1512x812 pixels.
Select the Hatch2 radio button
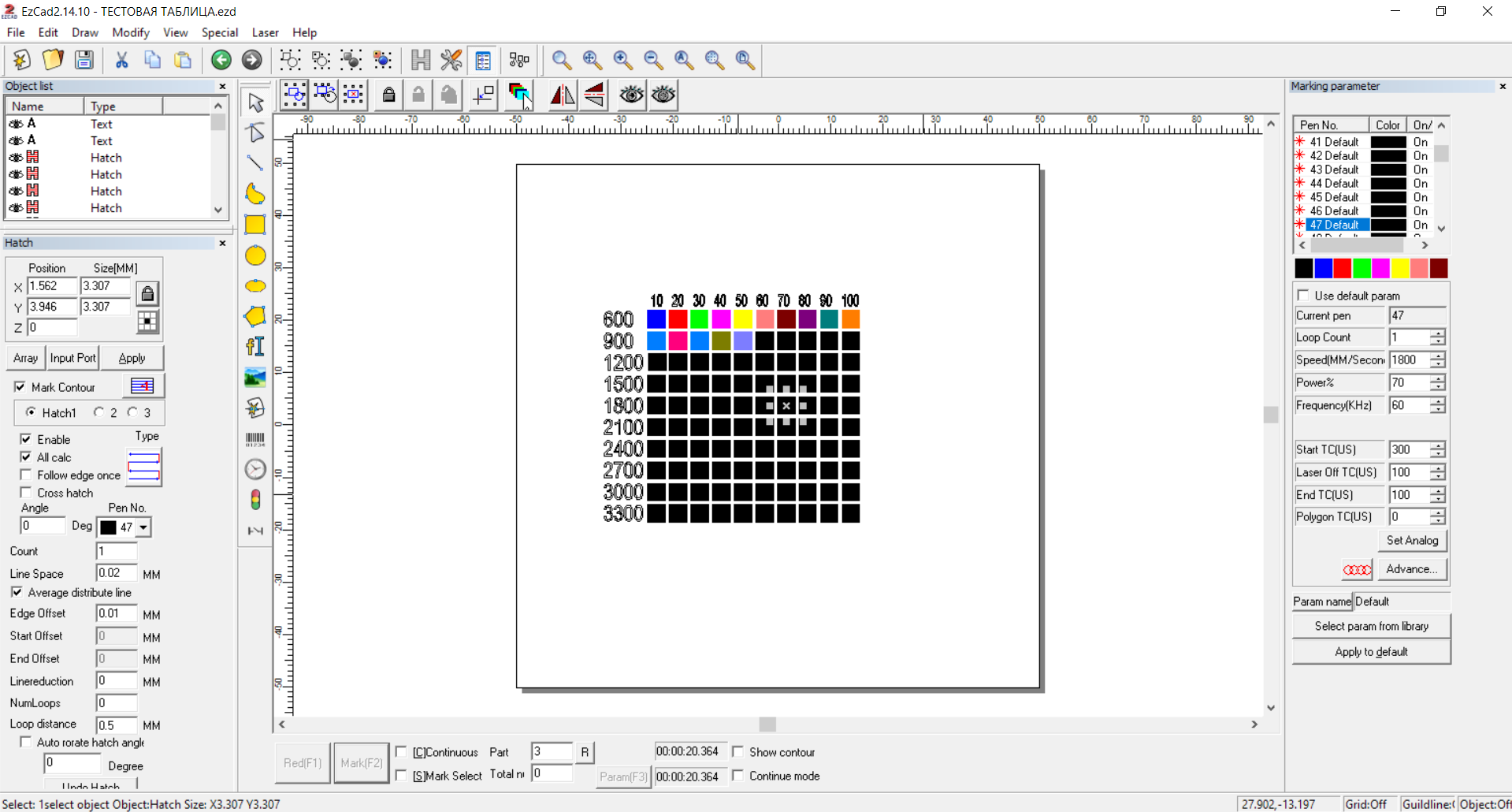pos(100,412)
